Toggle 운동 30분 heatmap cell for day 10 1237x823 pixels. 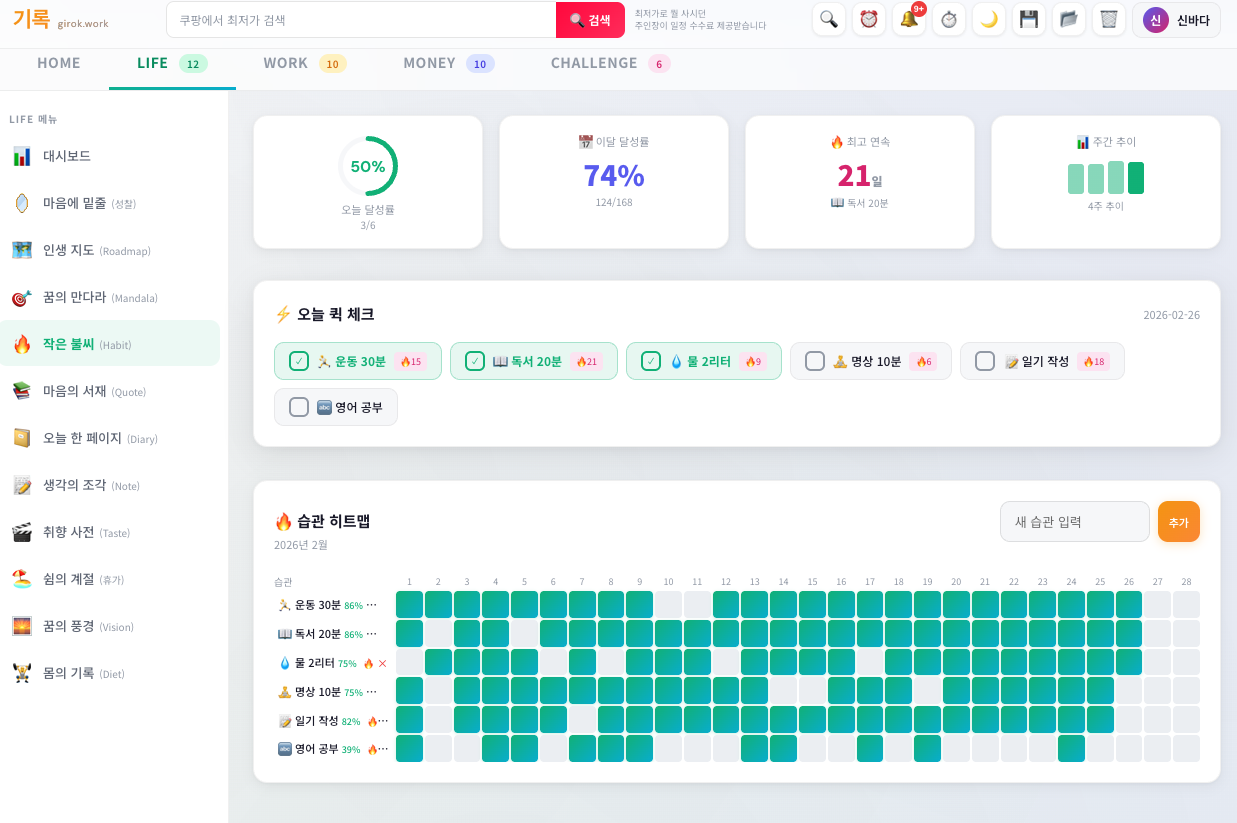669,605
